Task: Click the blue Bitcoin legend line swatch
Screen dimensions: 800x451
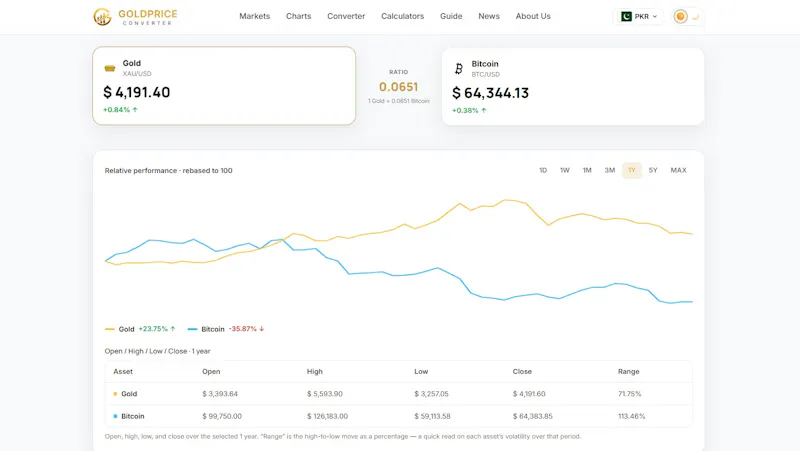Action: [192, 329]
